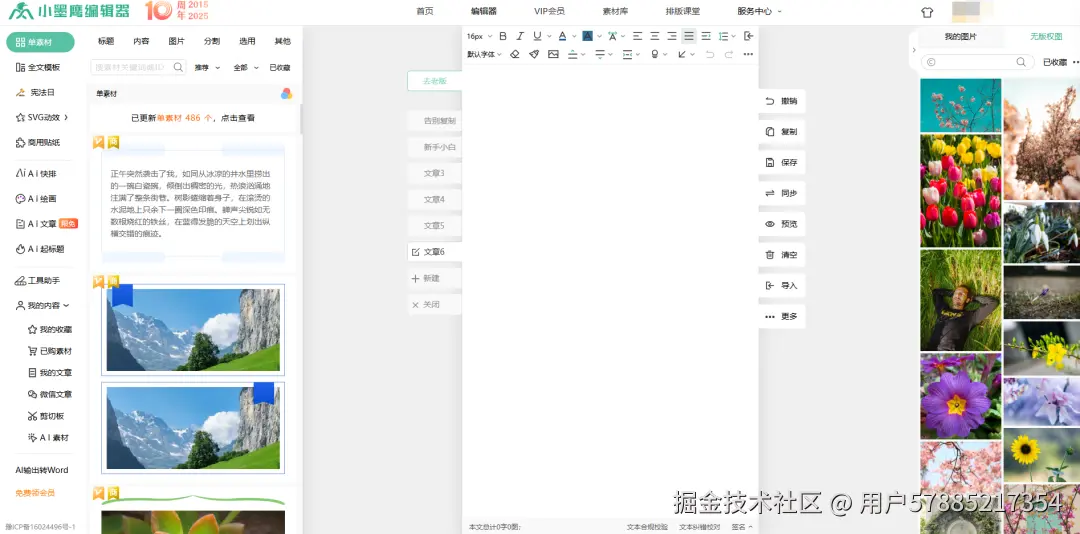
Task: Open the 全部 filter dropdown
Action: click(x=246, y=68)
